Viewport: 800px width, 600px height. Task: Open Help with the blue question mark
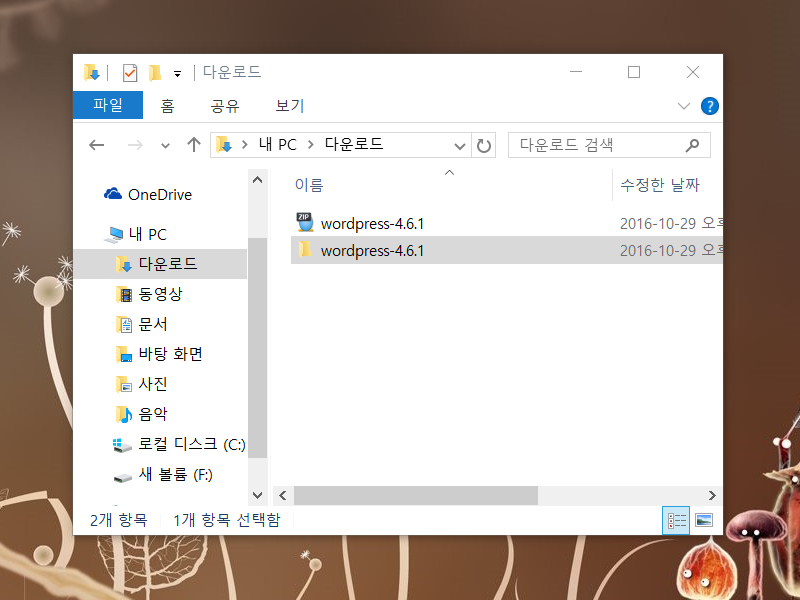tap(710, 106)
